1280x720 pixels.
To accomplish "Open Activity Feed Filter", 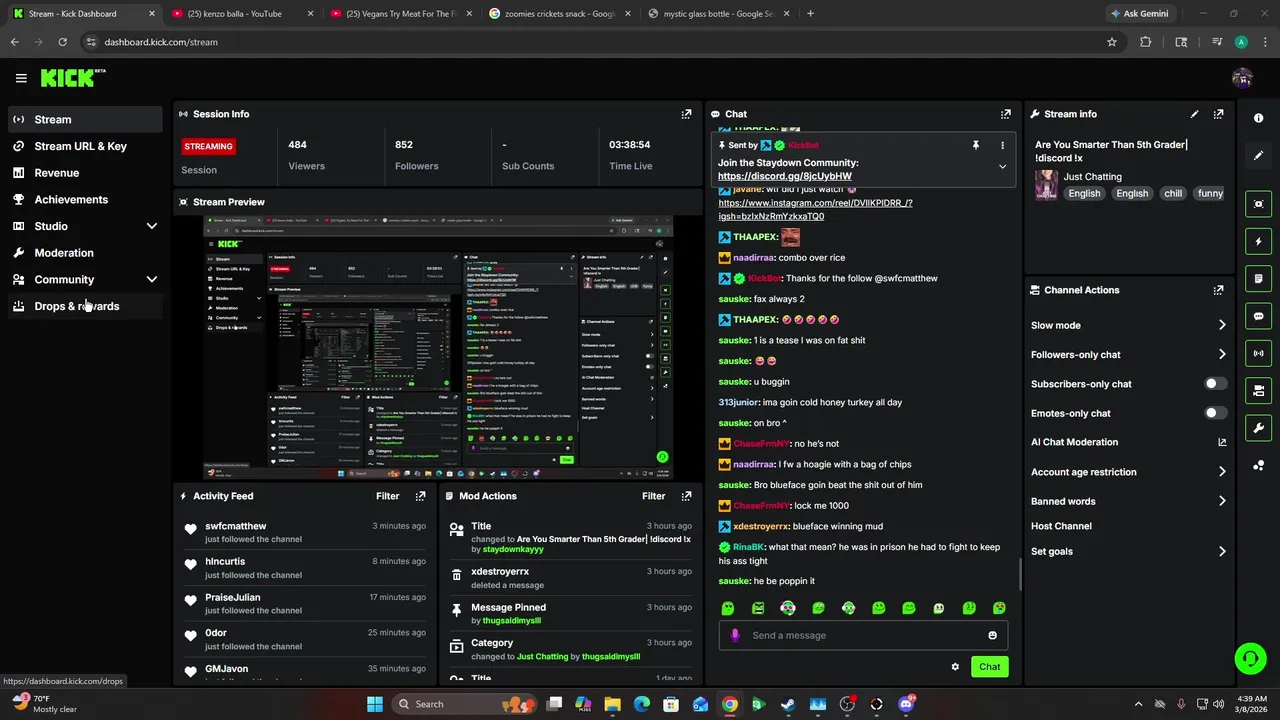I will pyautogui.click(x=387, y=496).
